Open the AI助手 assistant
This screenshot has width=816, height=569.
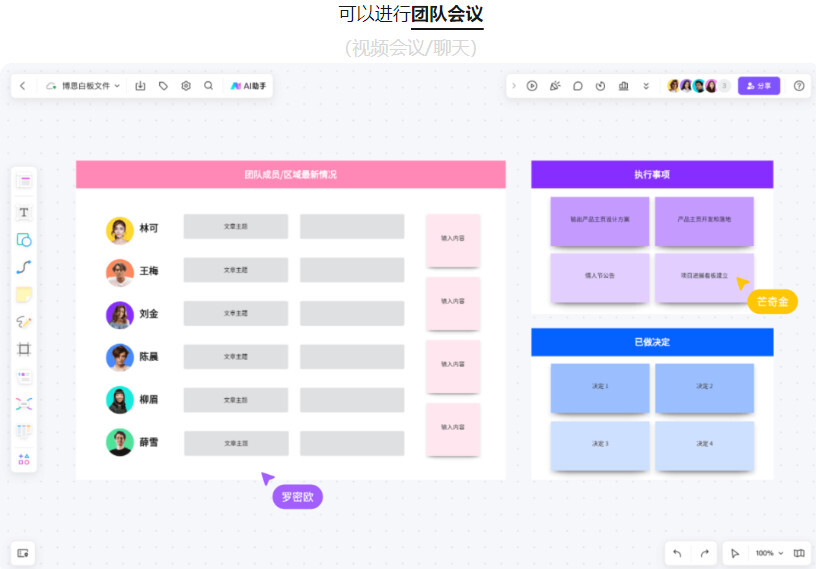click(248, 86)
